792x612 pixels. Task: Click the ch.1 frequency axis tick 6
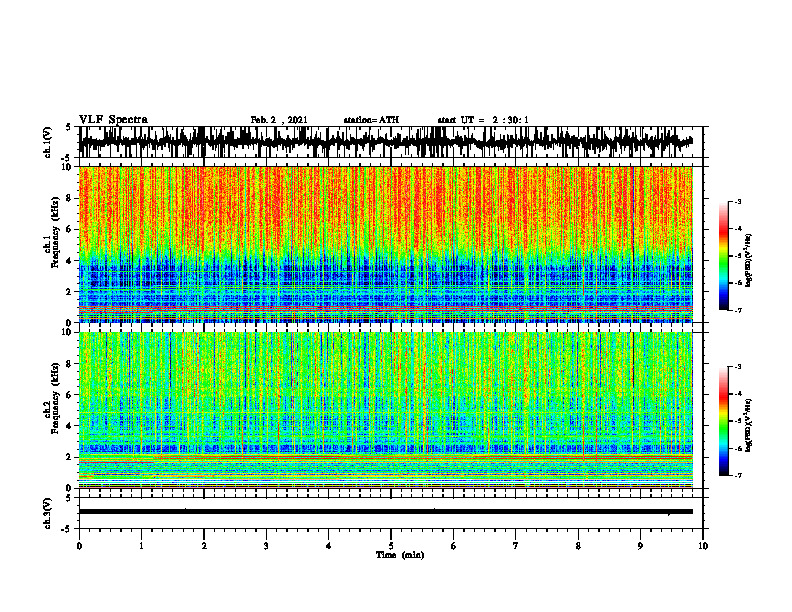(x=69, y=229)
